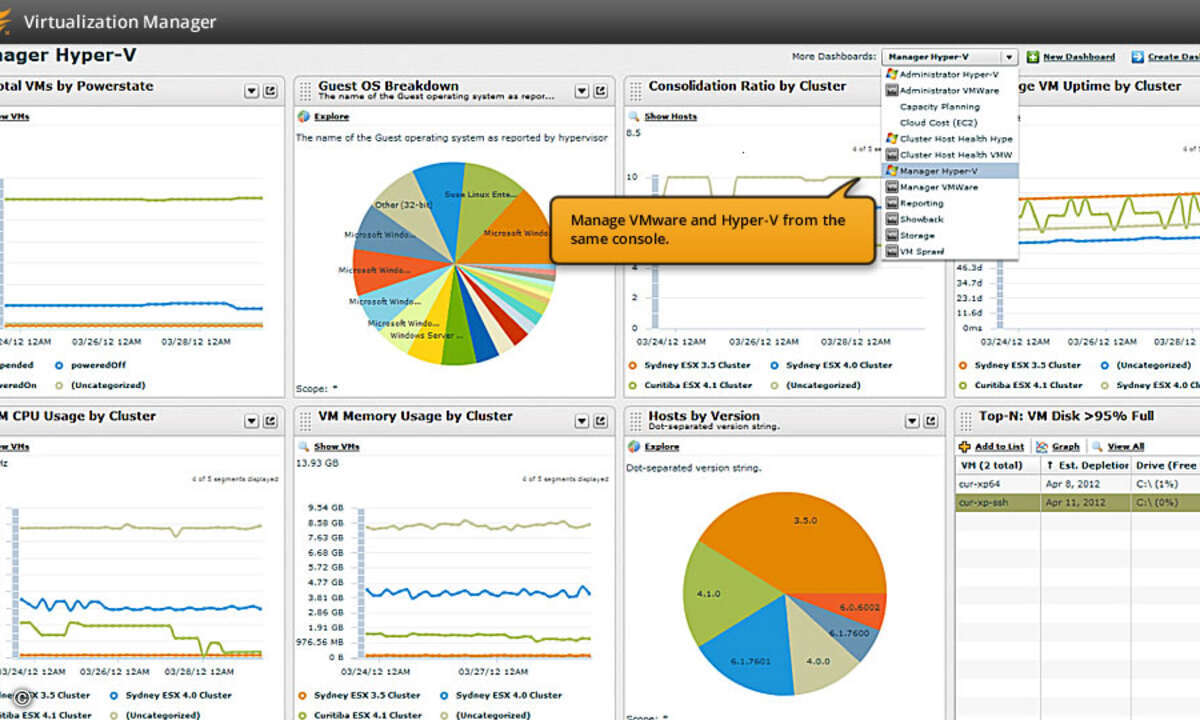Viewport: 1200px width, 720px height.
Task: Grab the Guest OS Breakdown drag handle grip
Action: point(305,91)
